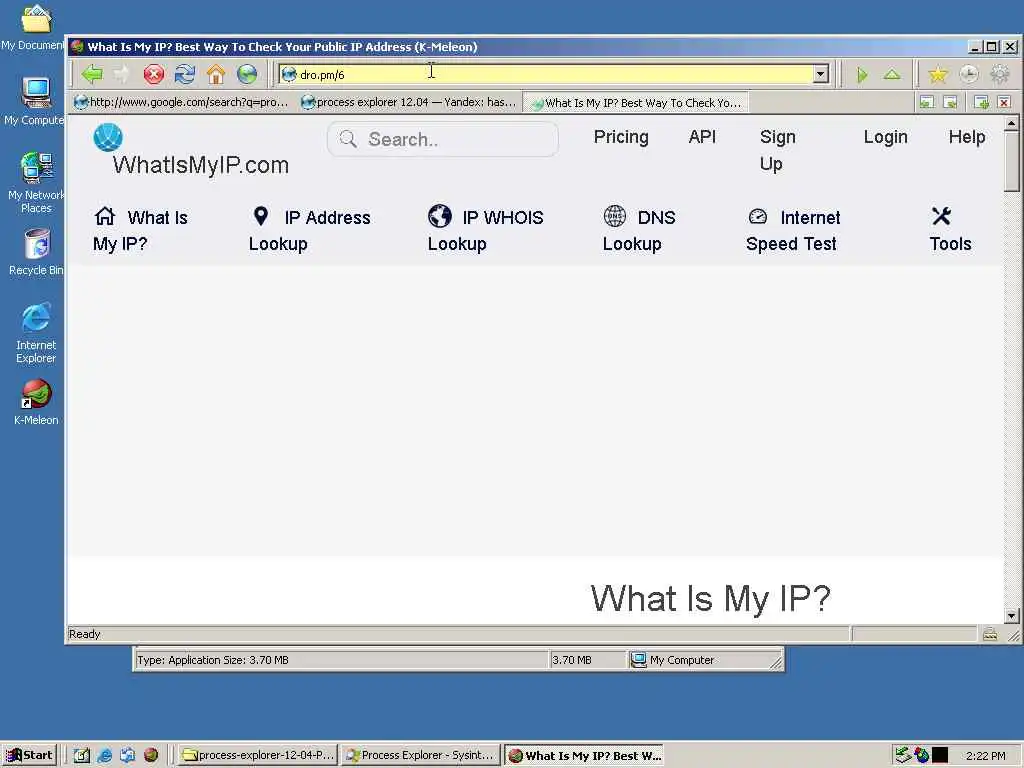
Task: Click the map pin icon for IP Address Lookup
Action: coord(261,216)
